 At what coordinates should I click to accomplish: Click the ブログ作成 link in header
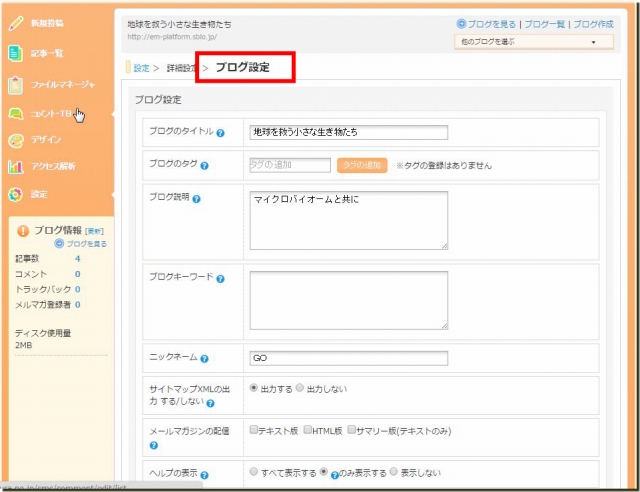pyautogui.click(x=593, y=23)
